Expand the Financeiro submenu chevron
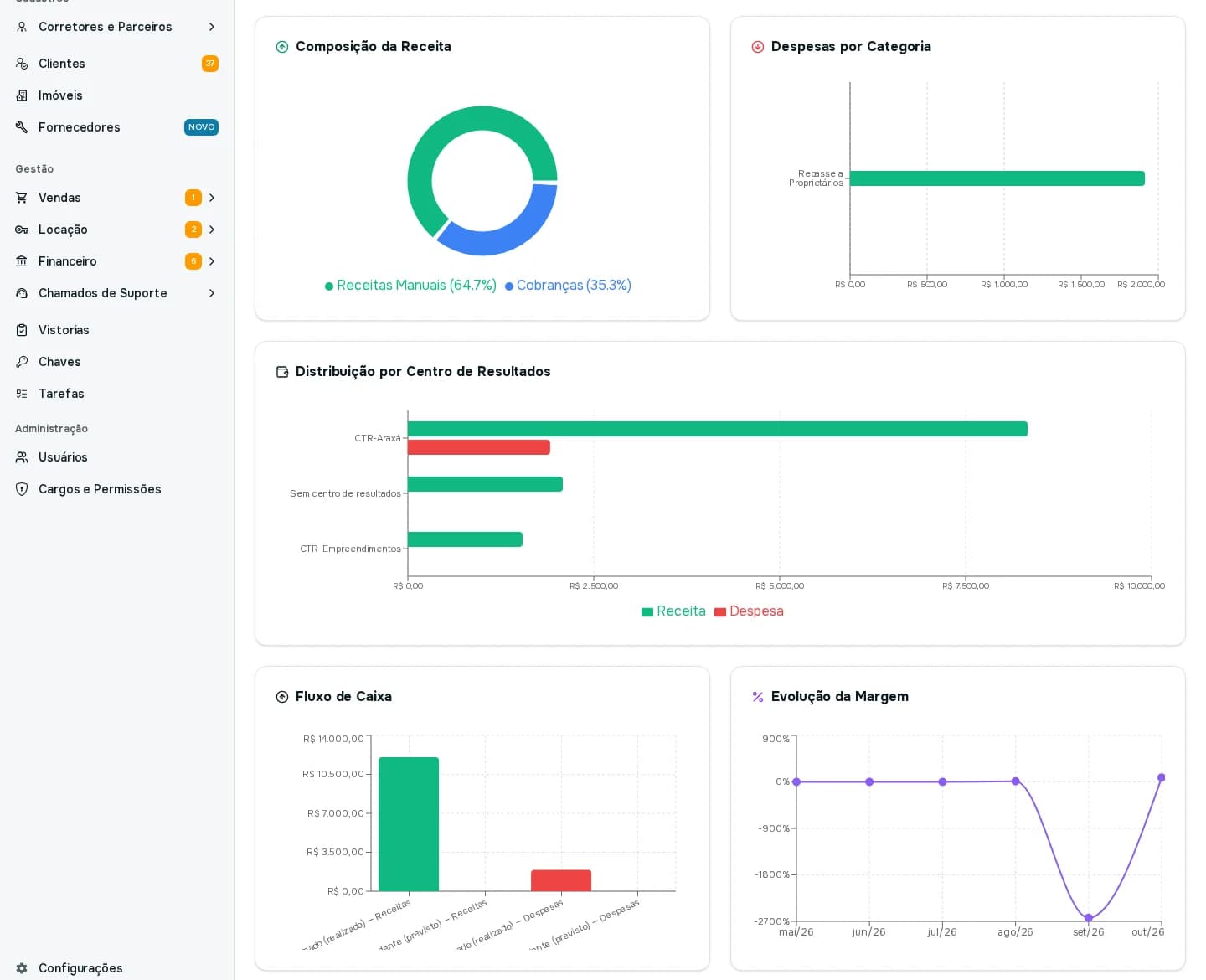This screenshot has width=1206, height=980. pos(212,261)
